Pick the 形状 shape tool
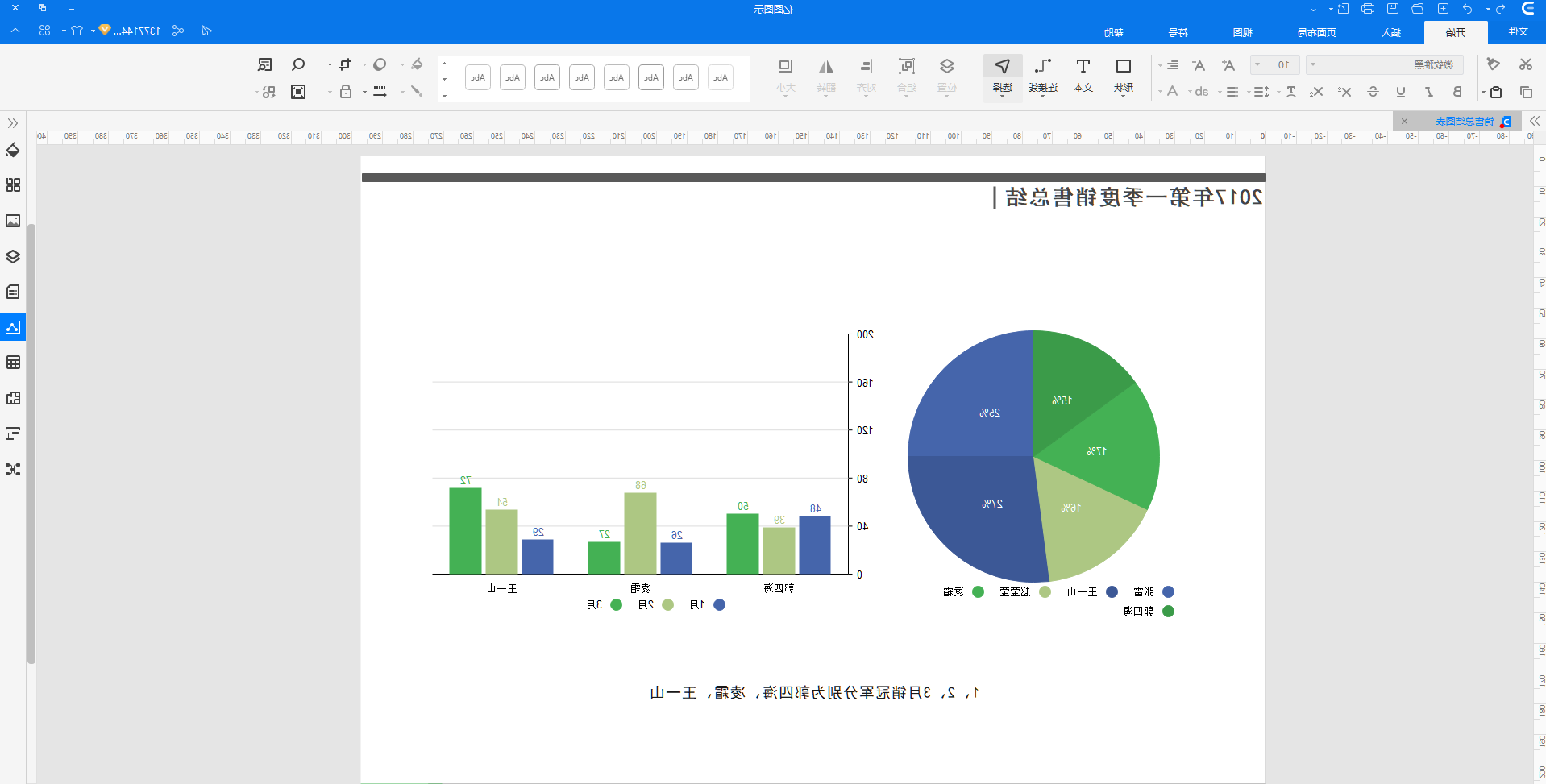The image size is (1546, 784). pyautogui.click(x=1124, y=77)
